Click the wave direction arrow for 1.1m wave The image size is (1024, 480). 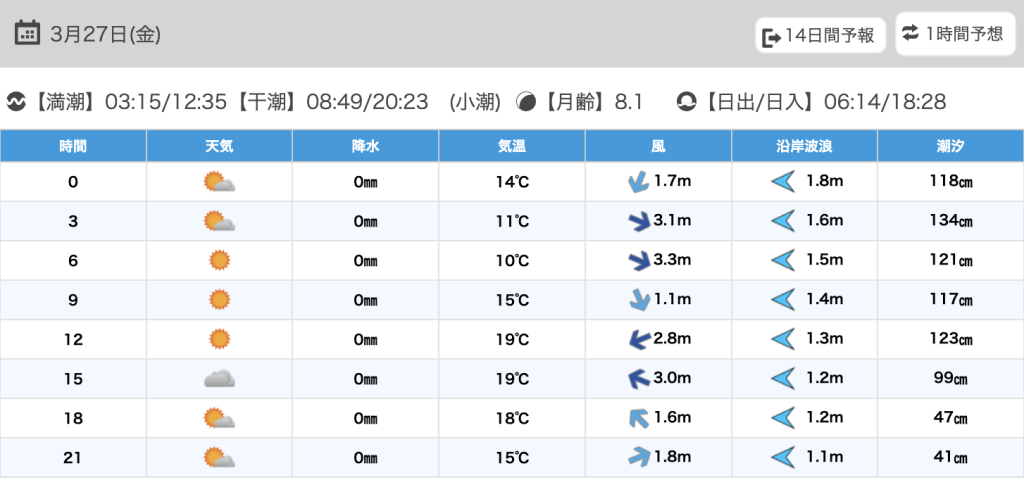pos(782,458)
